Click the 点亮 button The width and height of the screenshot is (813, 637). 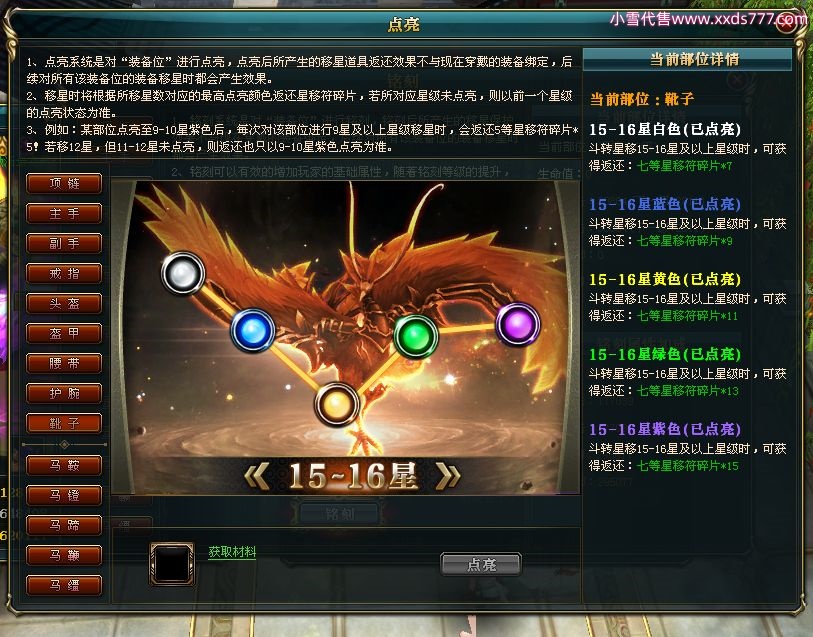pyautogui.click(x=481, y=564)
